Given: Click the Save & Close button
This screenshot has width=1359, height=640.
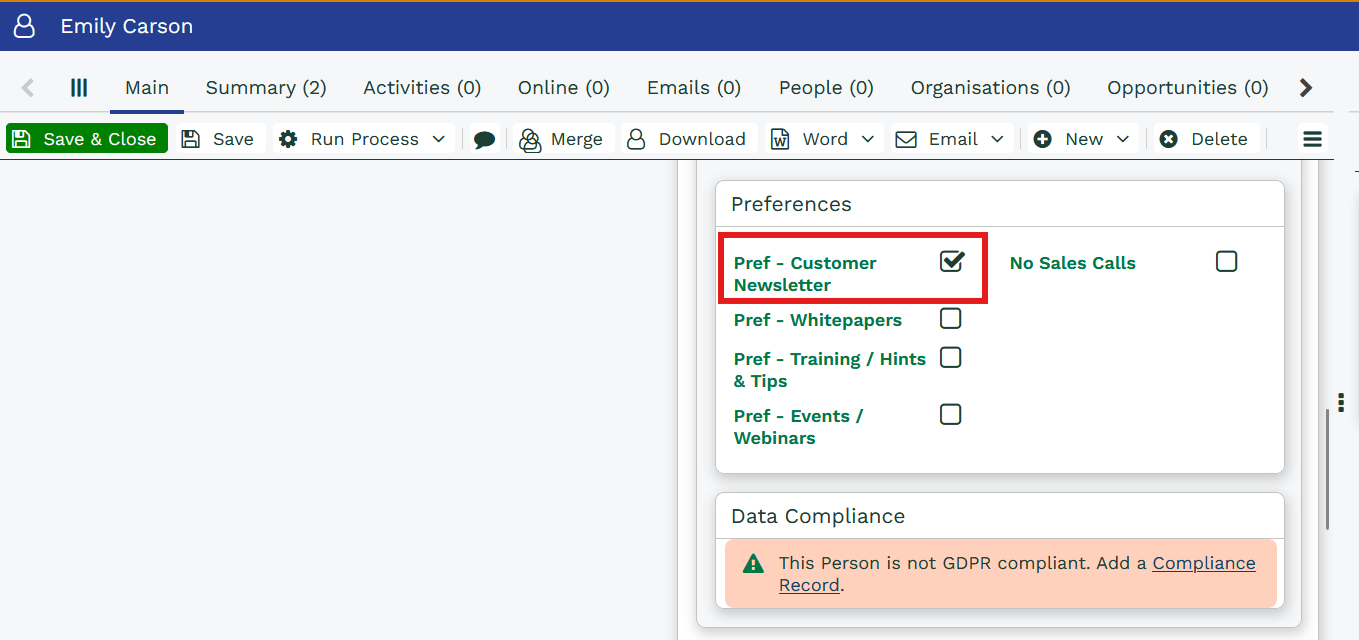Looking at the screenshot, I should tap(87, 139).
